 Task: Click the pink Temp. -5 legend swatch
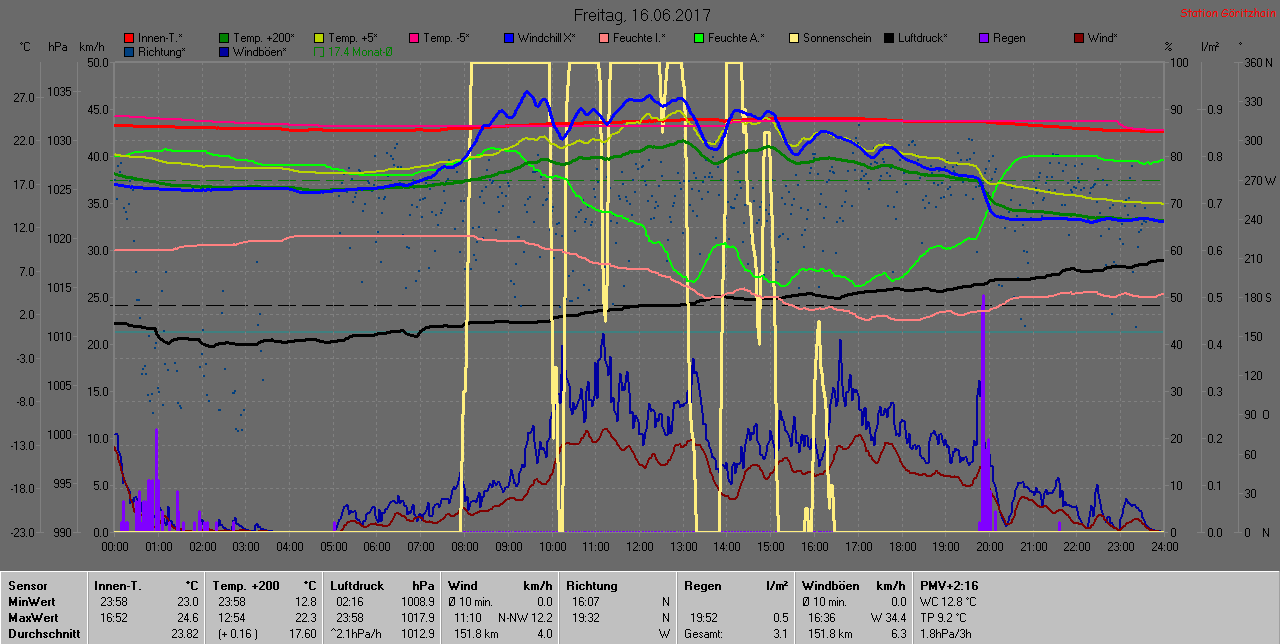point(414,38)
